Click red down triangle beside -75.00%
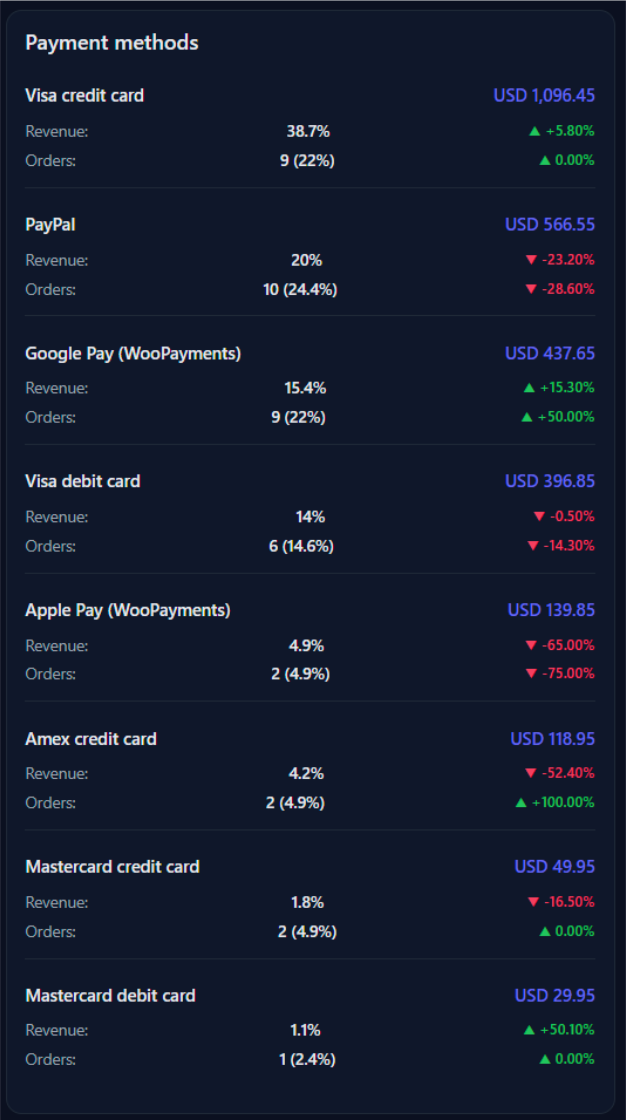Viewport: 626px width, 1120px height. pos(531,674)
